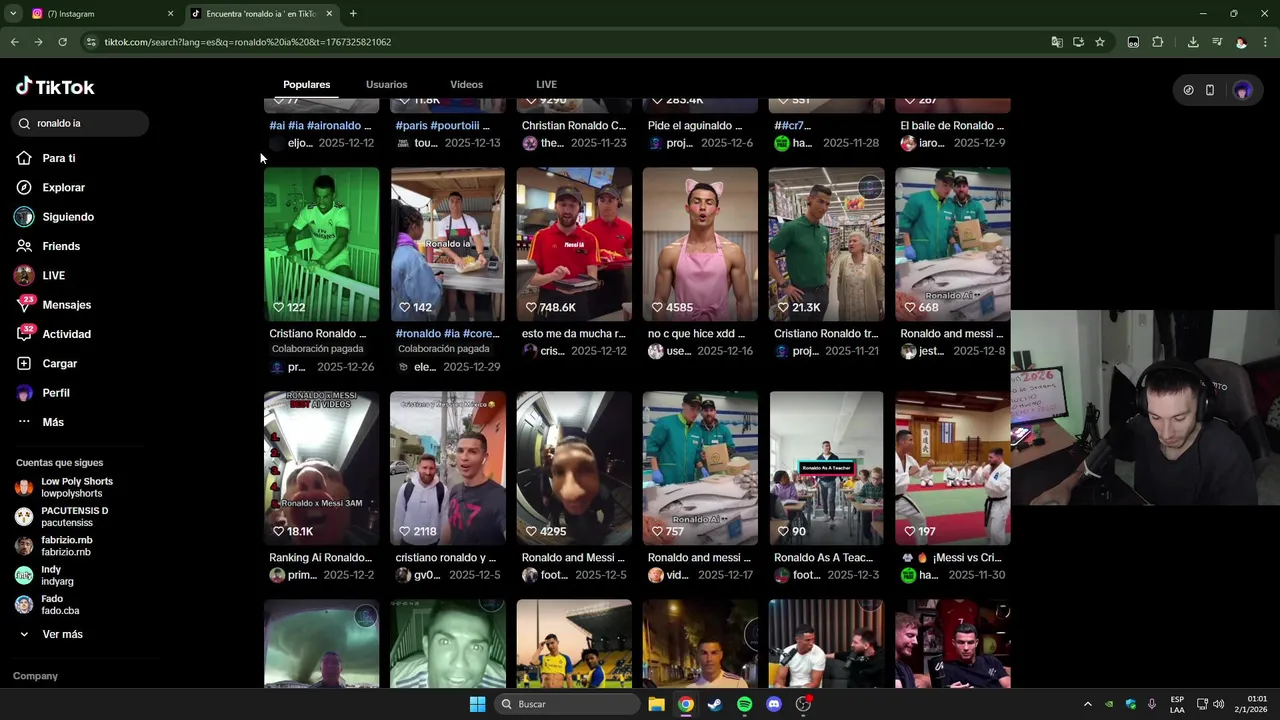
Task: Open video with 748.6K likes
Action: pyautogui.click(x=574, y=244)
